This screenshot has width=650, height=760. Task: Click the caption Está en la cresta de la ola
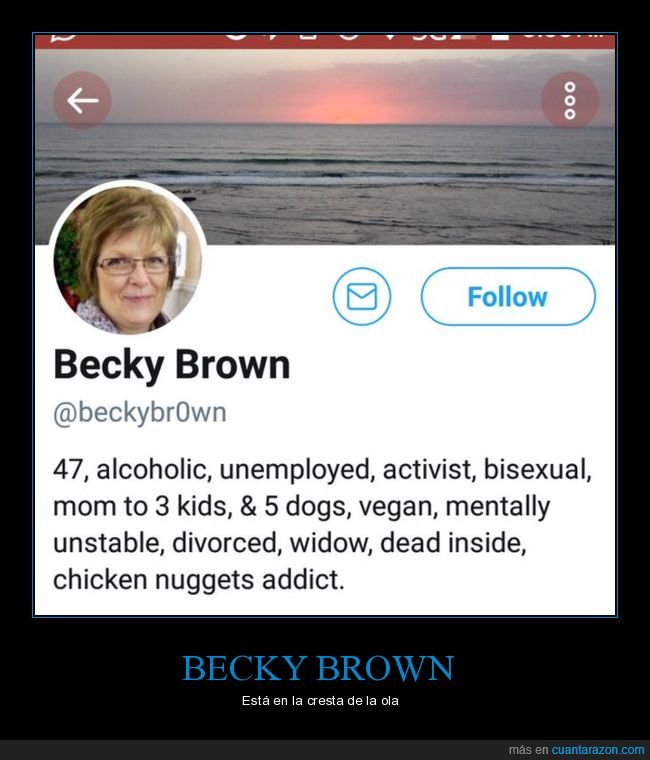pos(320,700)
